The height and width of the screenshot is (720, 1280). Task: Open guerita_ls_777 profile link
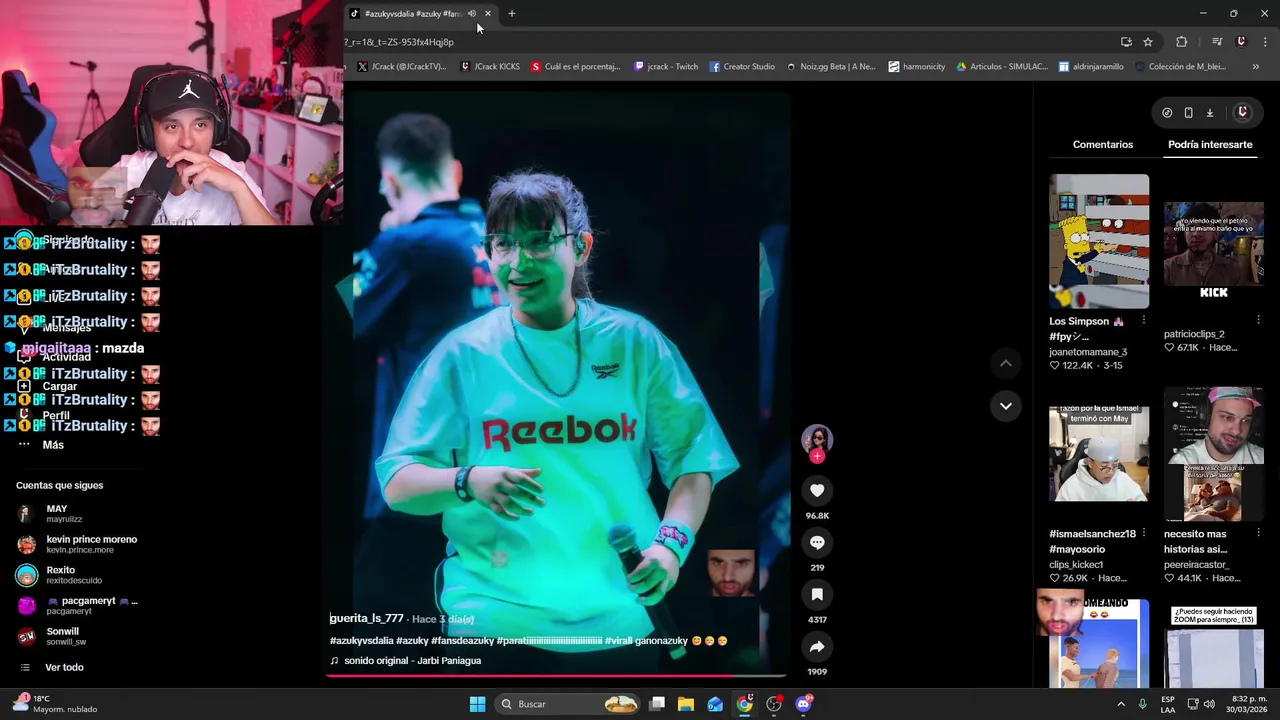(x=366, y=619)
